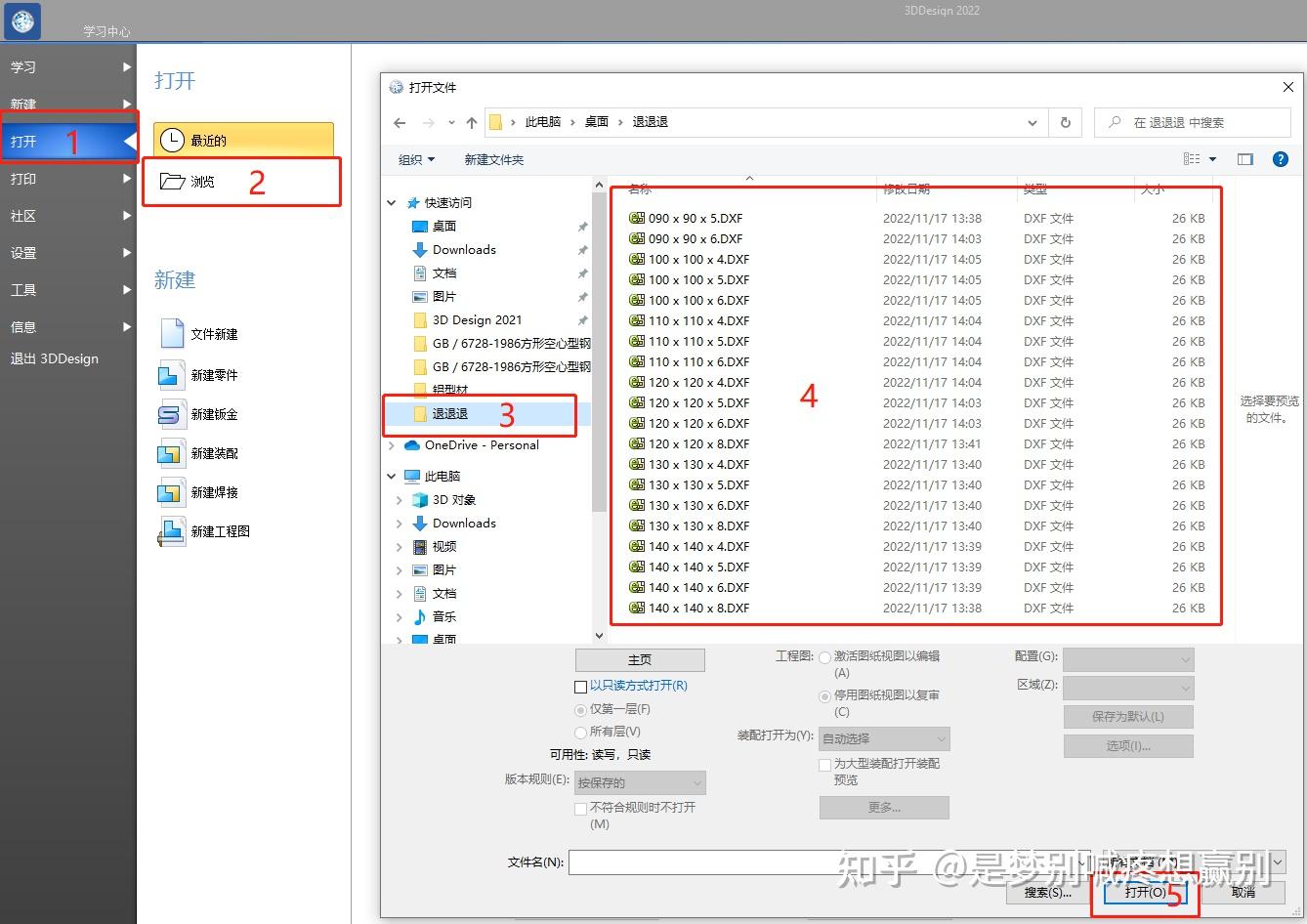The height and width of the screenshot is (924, 1307).
Task: Enable the 以只读方式打开 checkbox
Action: coord(581,687)
